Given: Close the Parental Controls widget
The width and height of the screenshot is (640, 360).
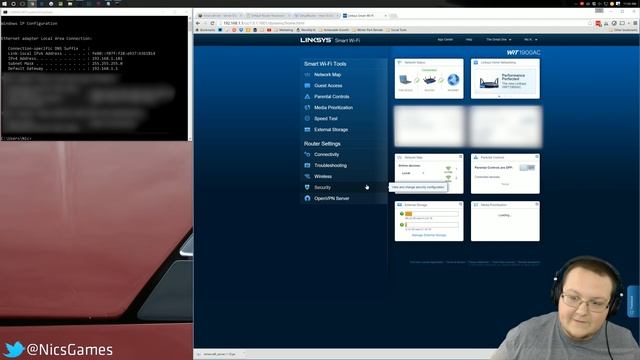Looking at the screenshot, I should click(x=537, y=157).
